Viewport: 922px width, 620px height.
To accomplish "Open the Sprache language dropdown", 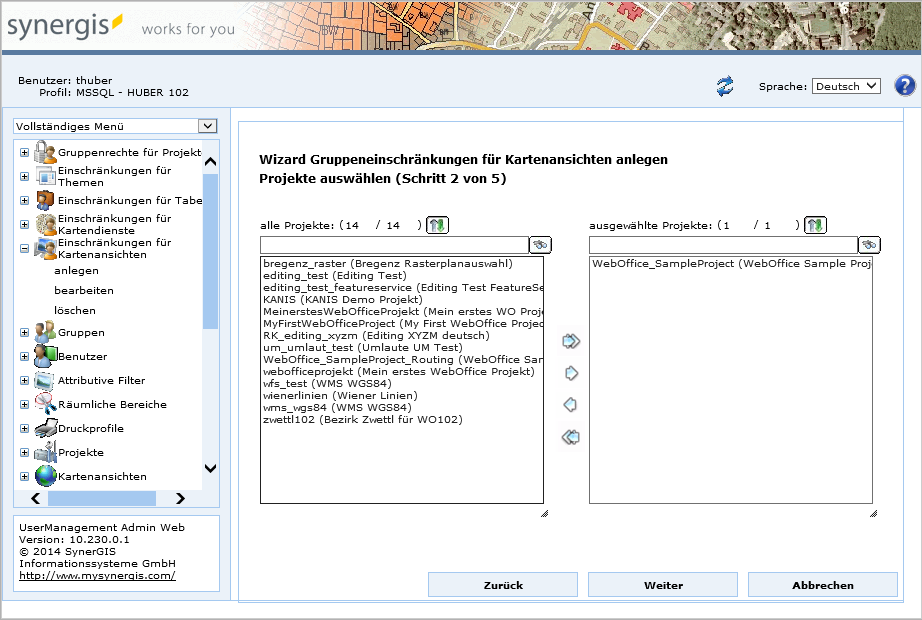I will click(845, 86).
